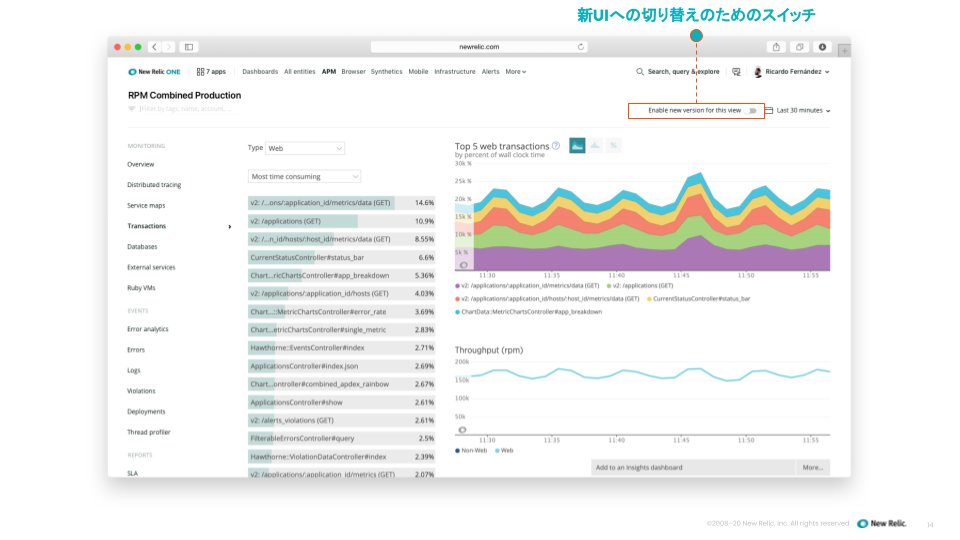
Task: Reload the newrelic.com page
Action: [x=580, y=47]
